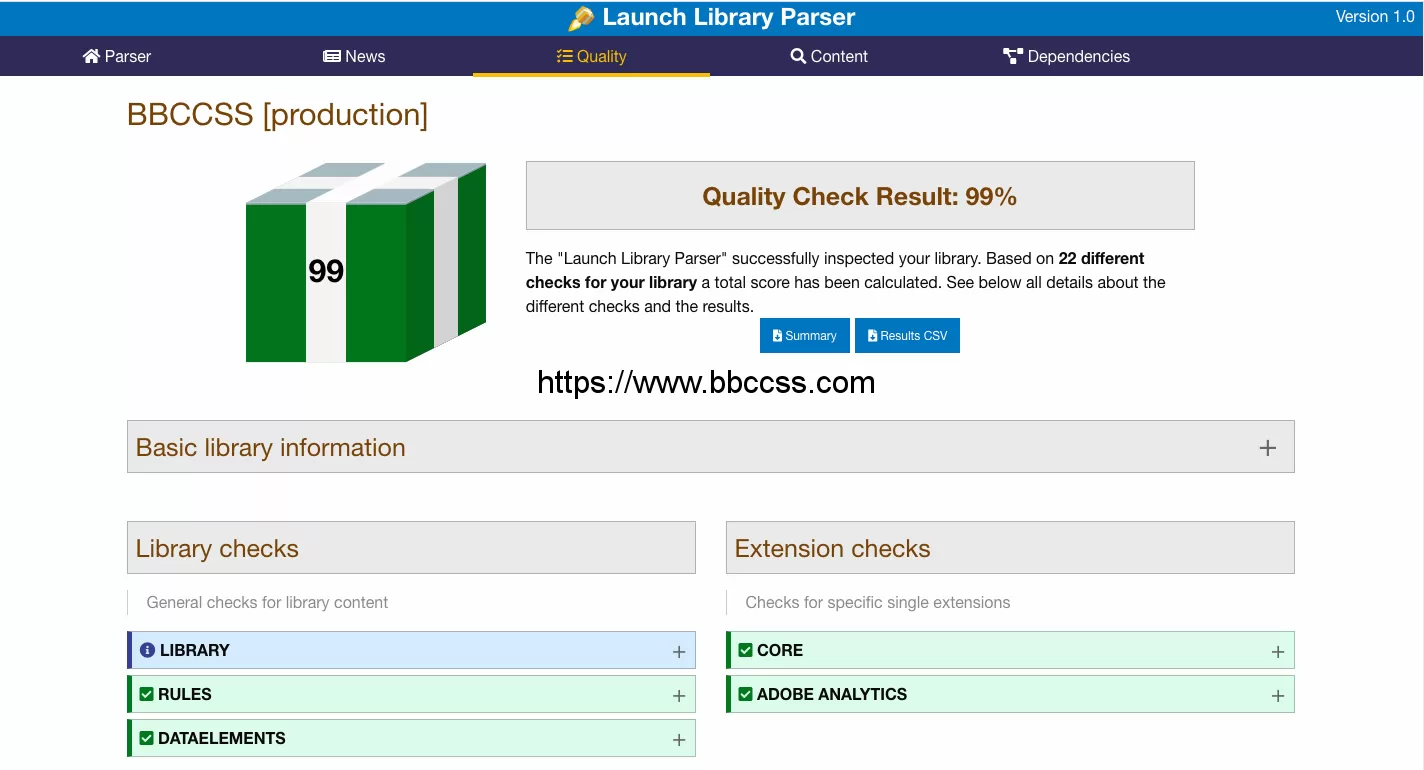Click the checklist icon beside Quality
The height and width of the screenshot is (770, 1424).
pos(565,56)
